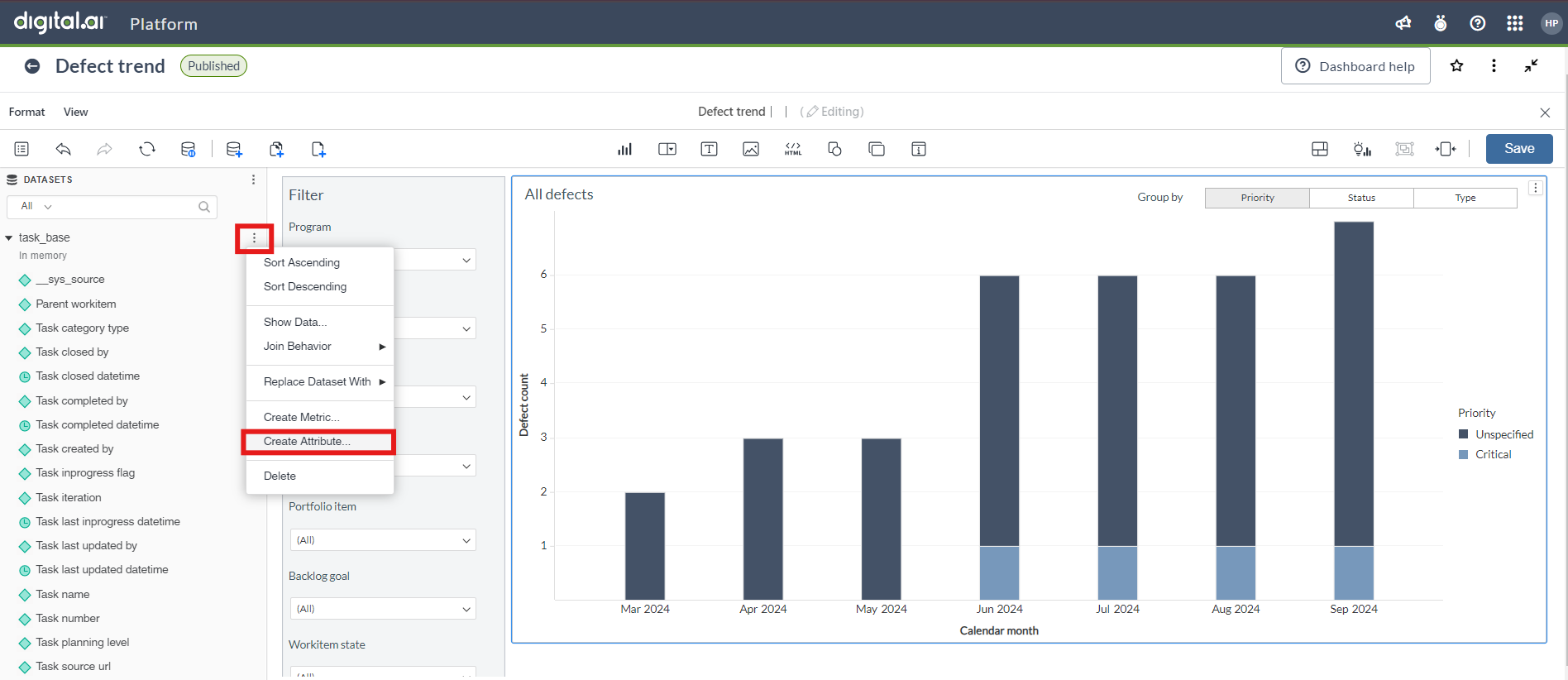Redo the last undone edit
Image resolution: width=1568 pixels, height=680 pixels.
(x=104, y=149)
